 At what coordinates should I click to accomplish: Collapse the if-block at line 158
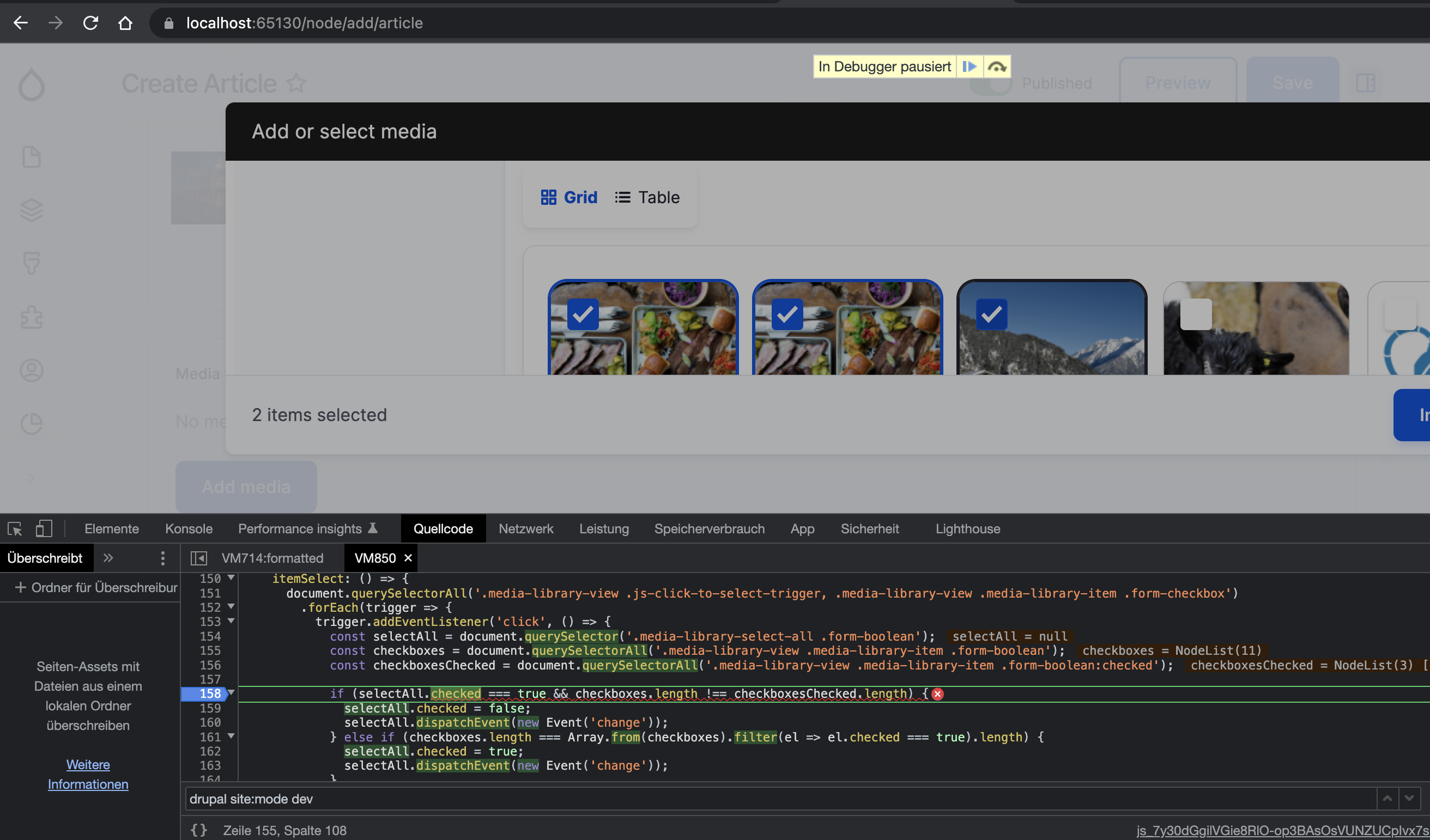(231, 693)
